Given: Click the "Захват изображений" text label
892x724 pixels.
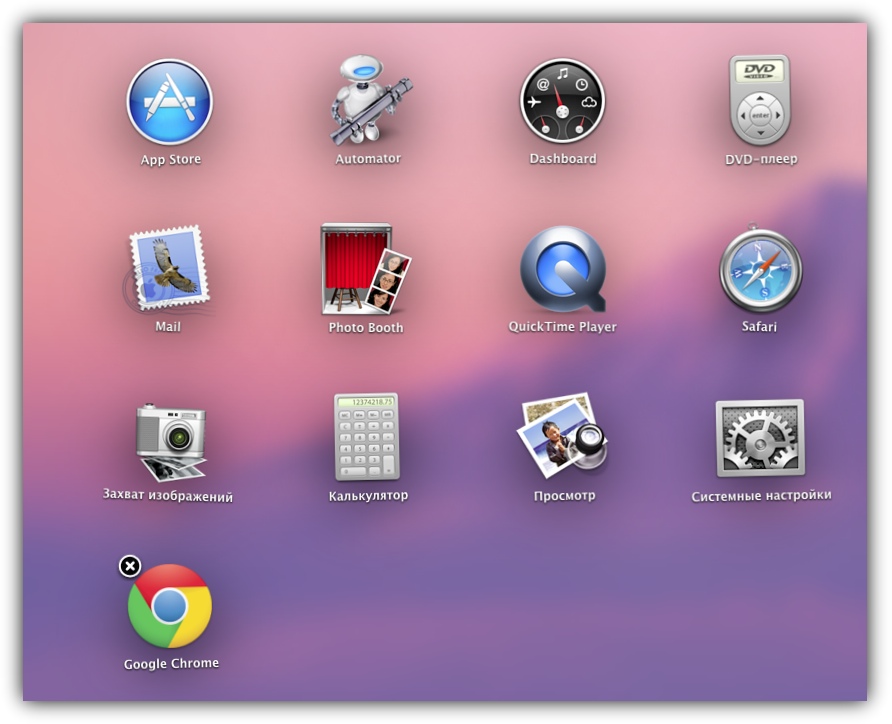Looking at the screenshot, I should click(x=168, y=495).
